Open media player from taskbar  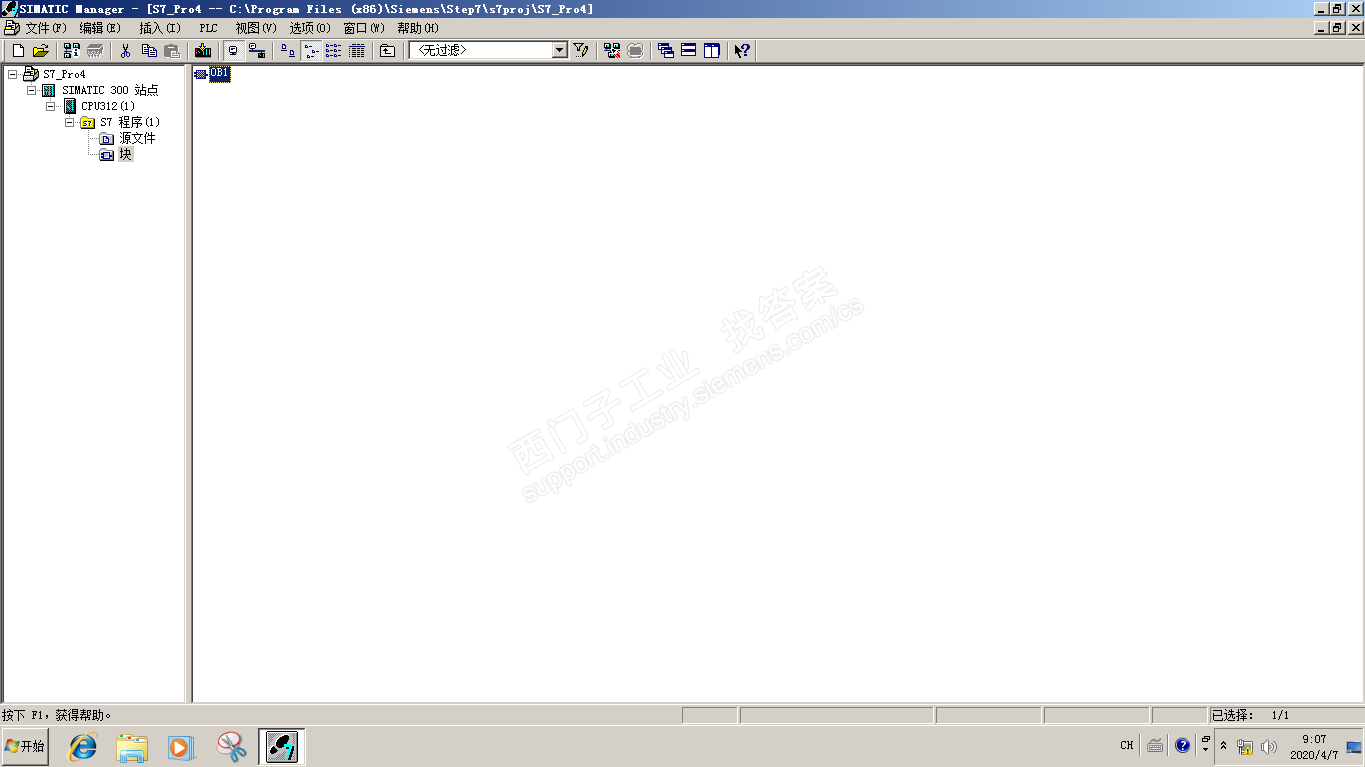tap(181, 746)
